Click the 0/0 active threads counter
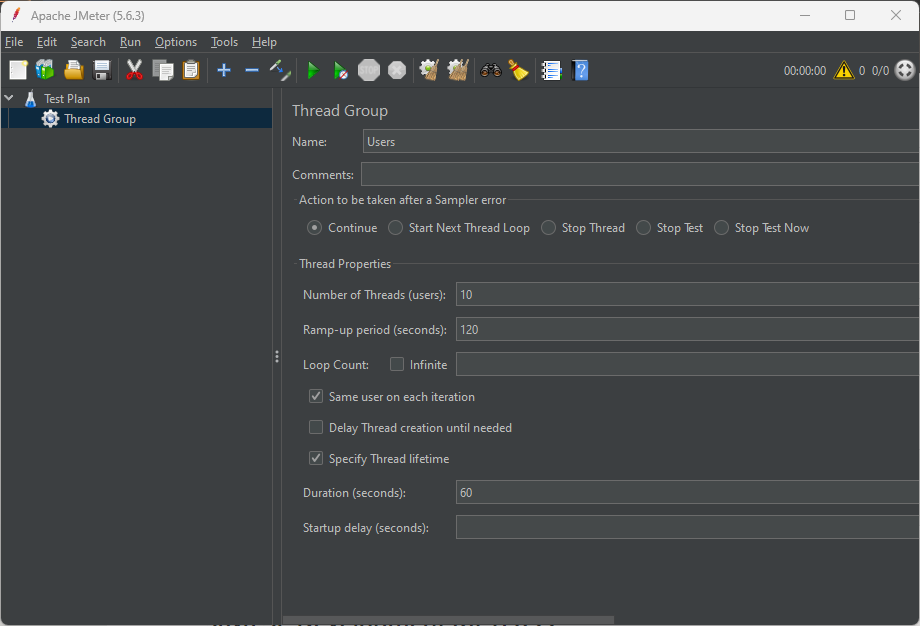This screenshot has width=920, height=626. coord(880,70)
